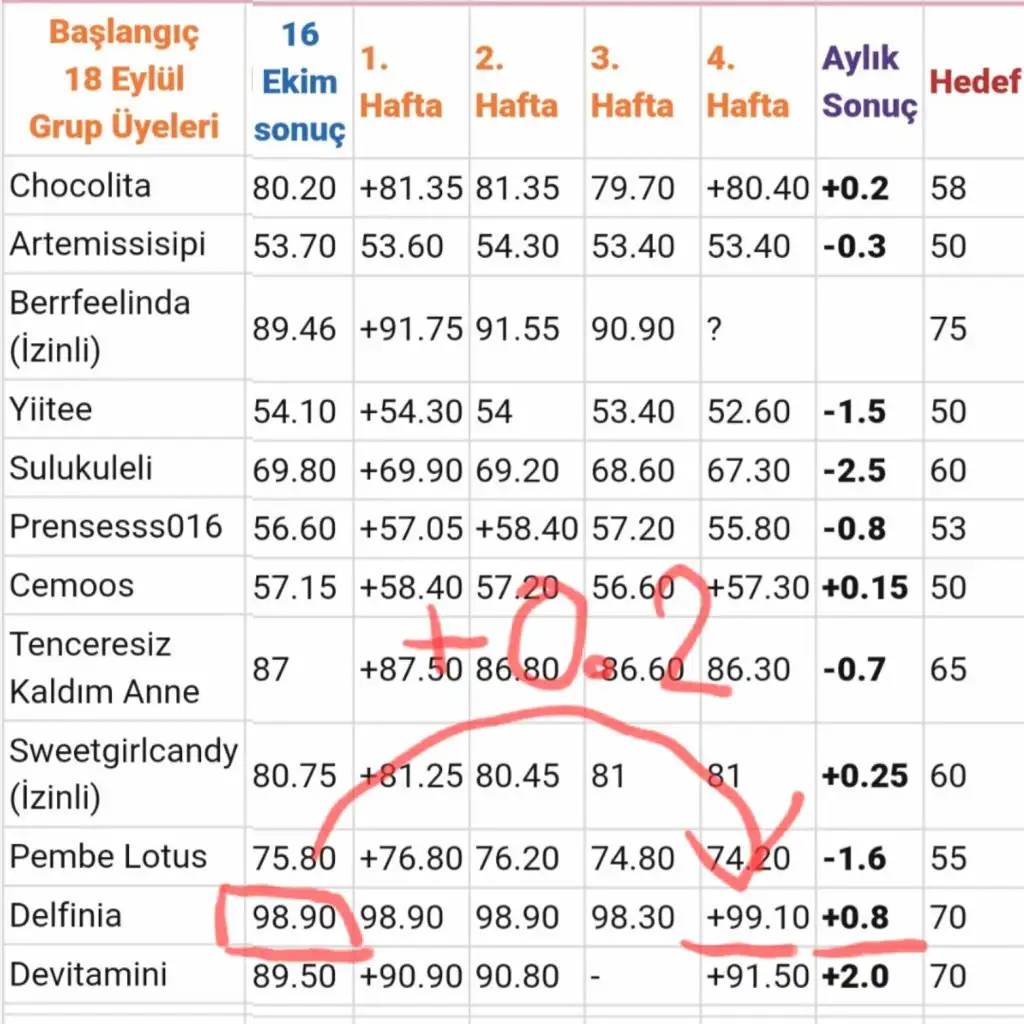Image resolution: width=1024 pixels, height=1024 pixels.
Task: Click the Hedef column header
Action: click(974, 81)
